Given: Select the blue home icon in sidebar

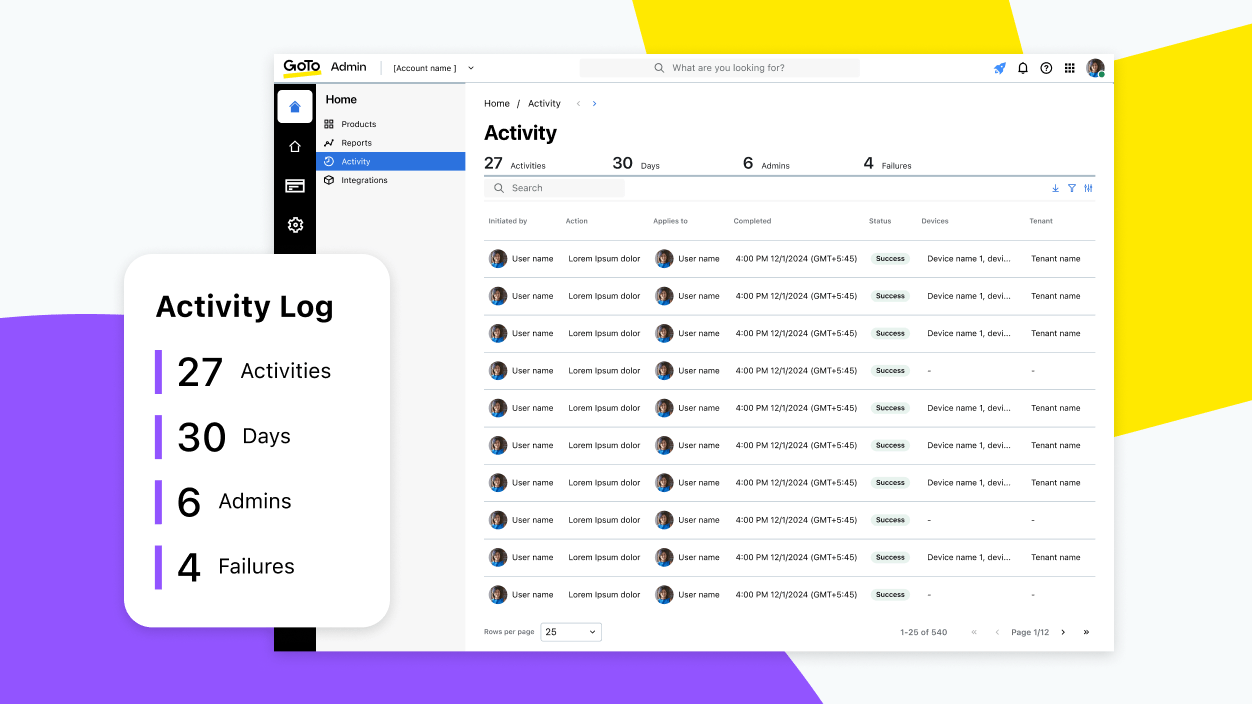Looking at the screenshot, I should 294,106.
